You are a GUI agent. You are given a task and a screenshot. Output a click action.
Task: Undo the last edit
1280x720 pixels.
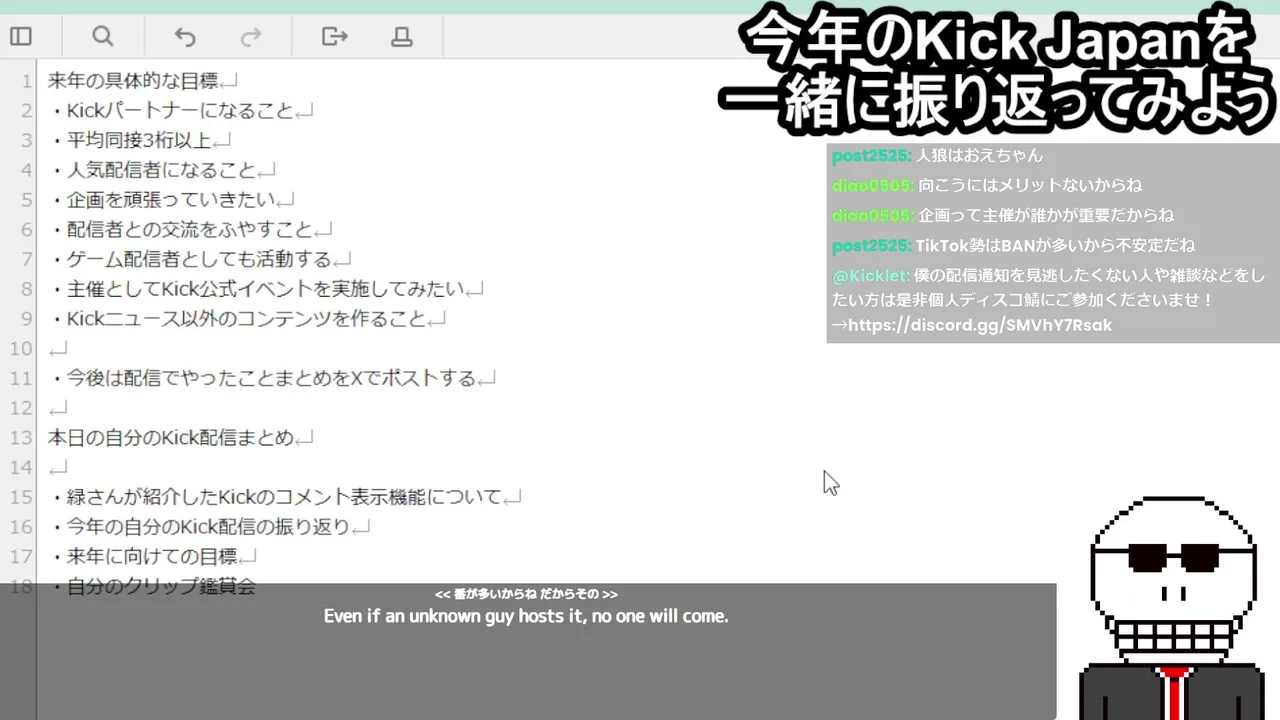tap(185, 37)
